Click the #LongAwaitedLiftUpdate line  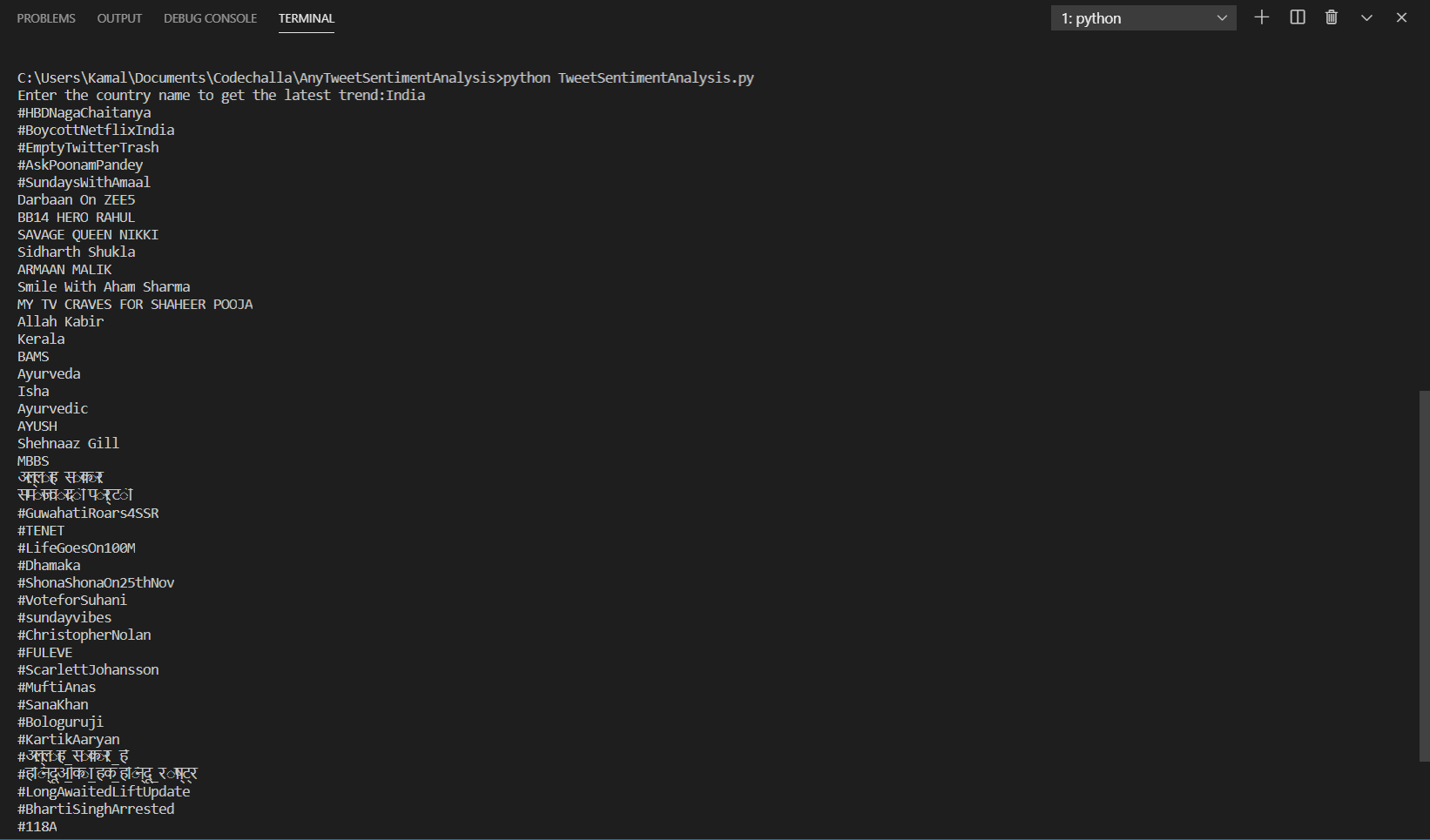tap(104, 791)
